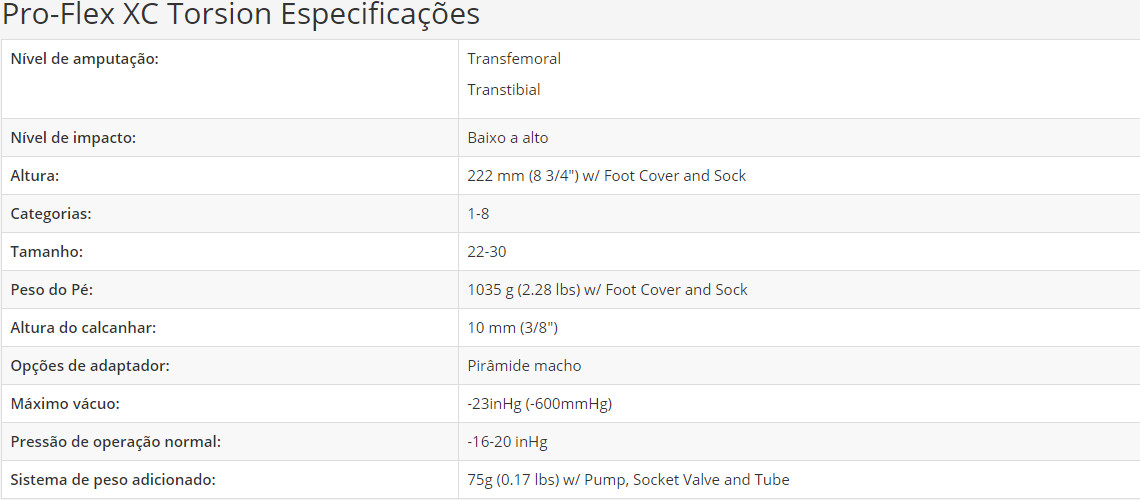Screen dimensions: 1140x500
Task: Click the Altura row label
Action: point(35,176)
